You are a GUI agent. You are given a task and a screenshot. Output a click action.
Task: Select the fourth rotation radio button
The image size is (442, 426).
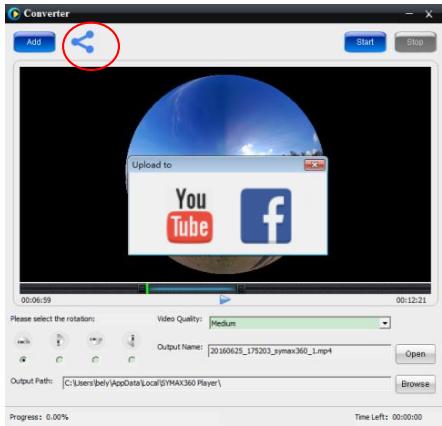click(x=132, y=360)
